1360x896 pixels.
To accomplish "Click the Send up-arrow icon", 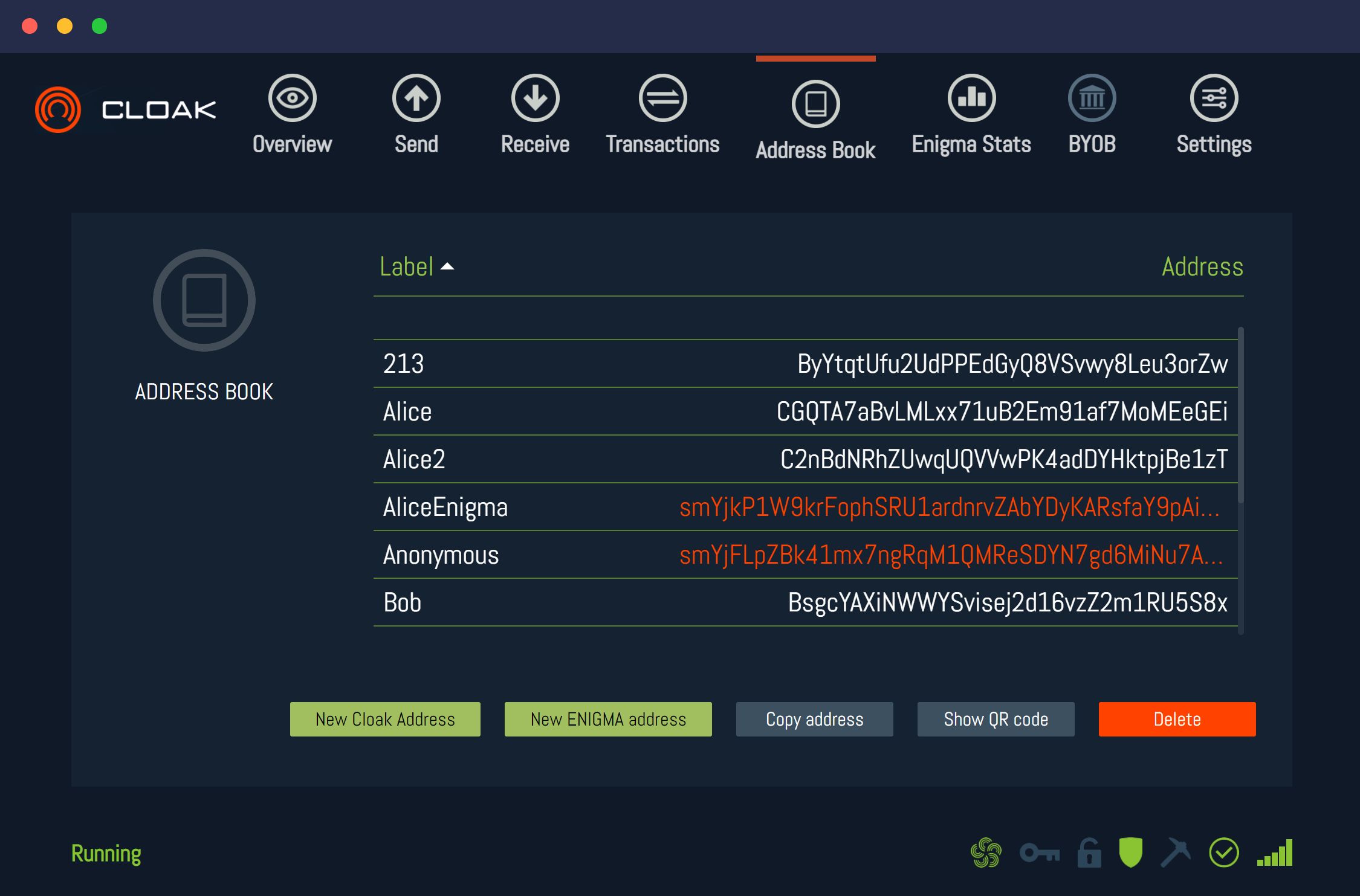I will pos(416,98).
